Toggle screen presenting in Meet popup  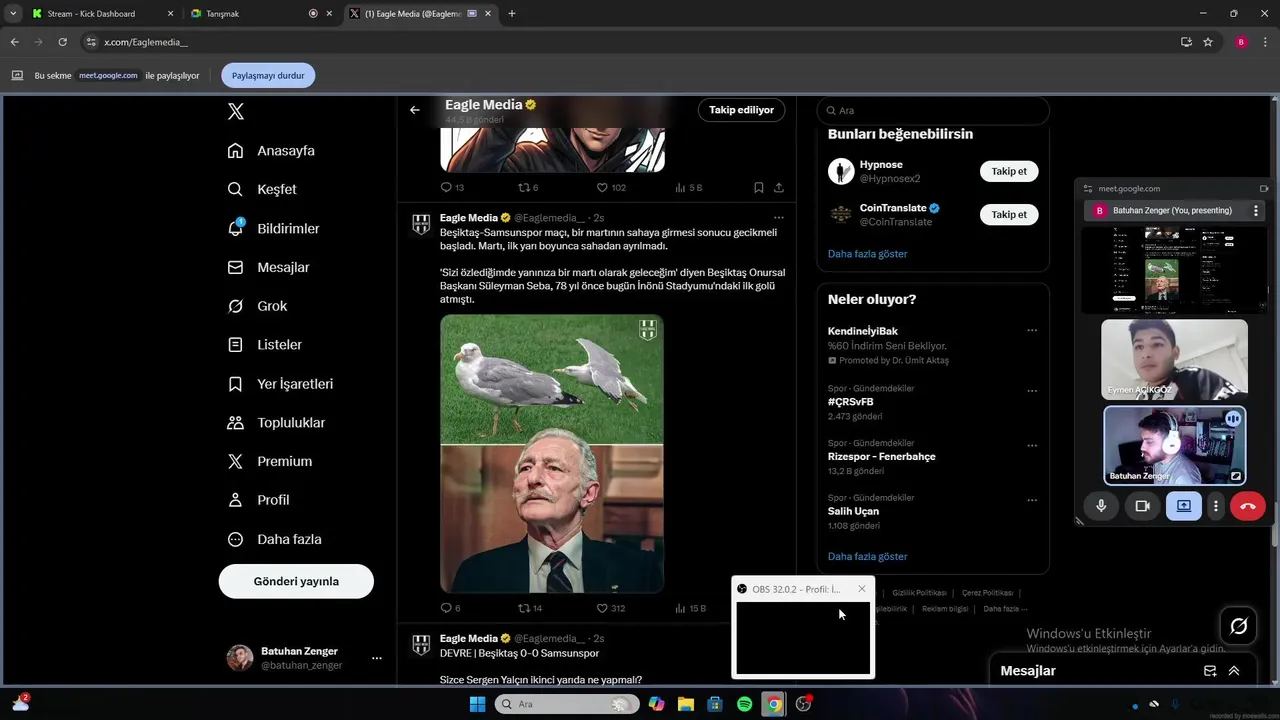coord(1184,506)
